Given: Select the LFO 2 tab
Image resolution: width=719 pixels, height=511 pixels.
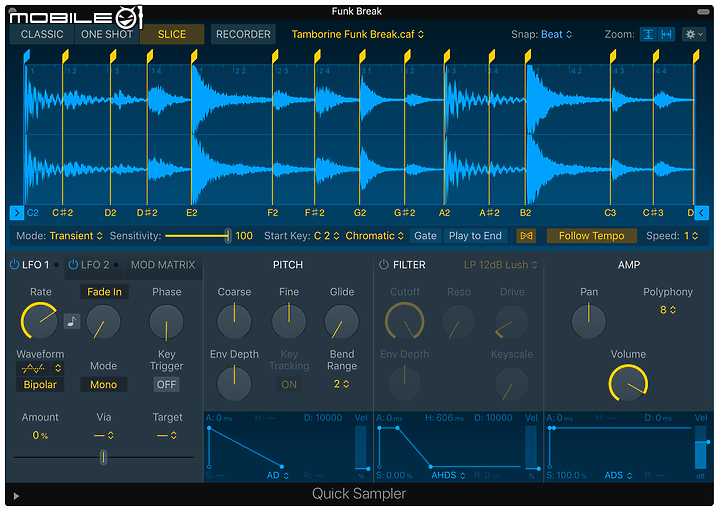Looking at the screenshot, I should 95,265.
